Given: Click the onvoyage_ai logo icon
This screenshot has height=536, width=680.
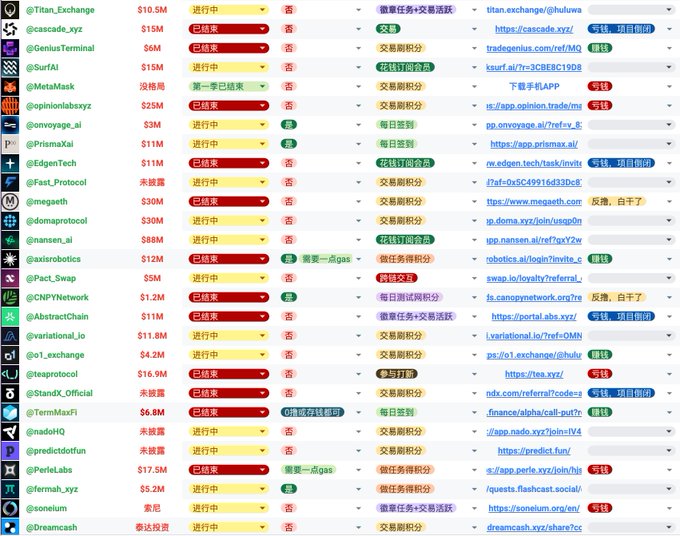Looking at the screenshot, I should click(10, 125).
